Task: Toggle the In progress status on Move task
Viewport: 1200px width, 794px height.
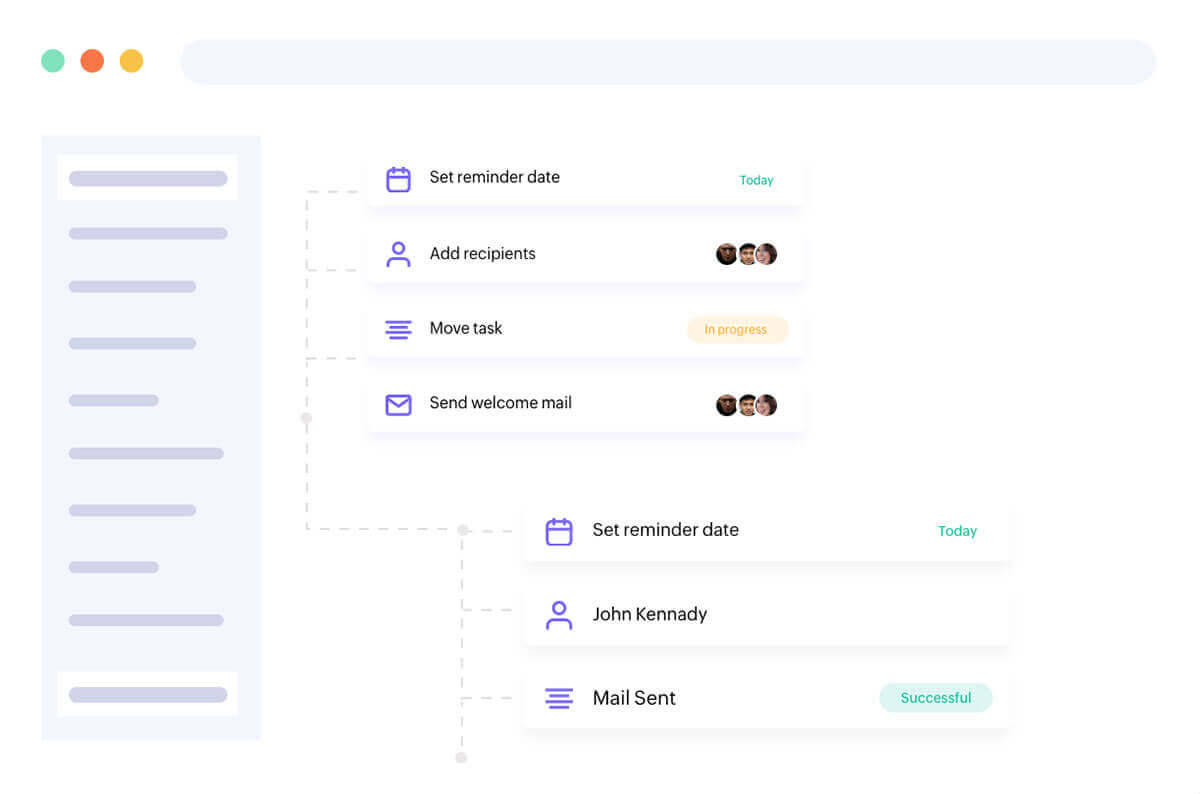Action: tap(737, 329)
